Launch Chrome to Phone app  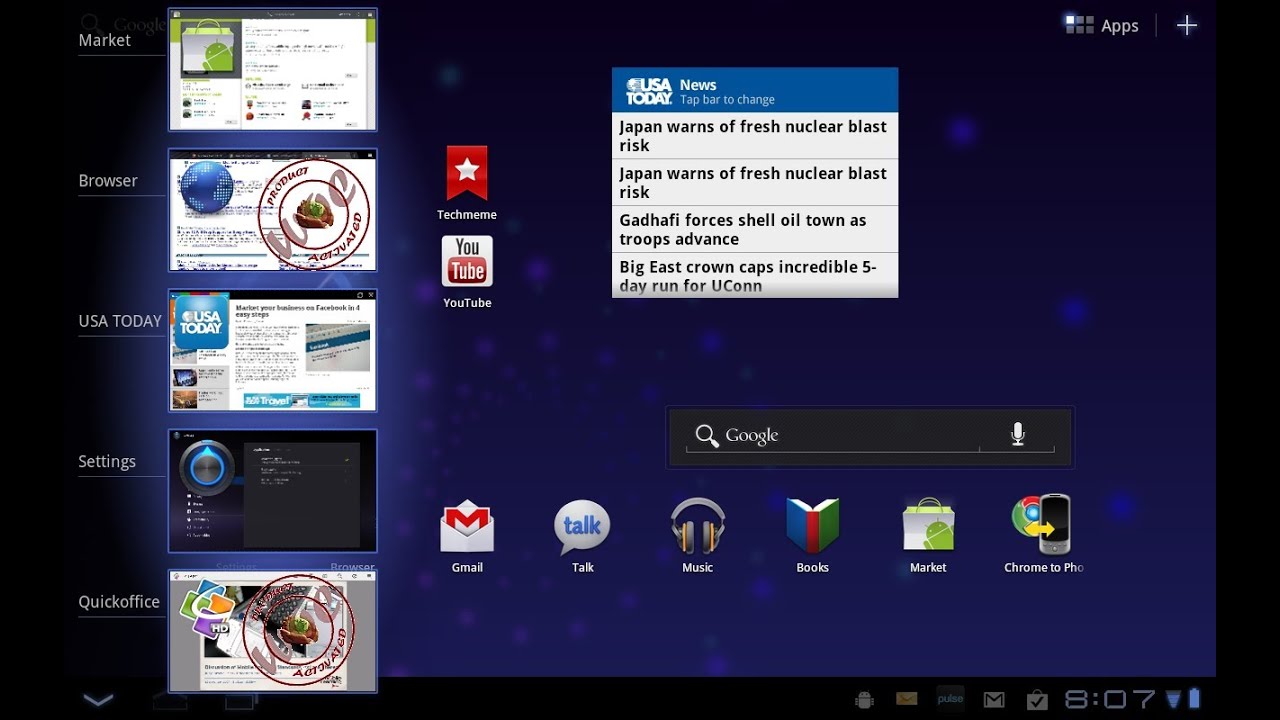pyautogui.click(x=1042, y=525)
